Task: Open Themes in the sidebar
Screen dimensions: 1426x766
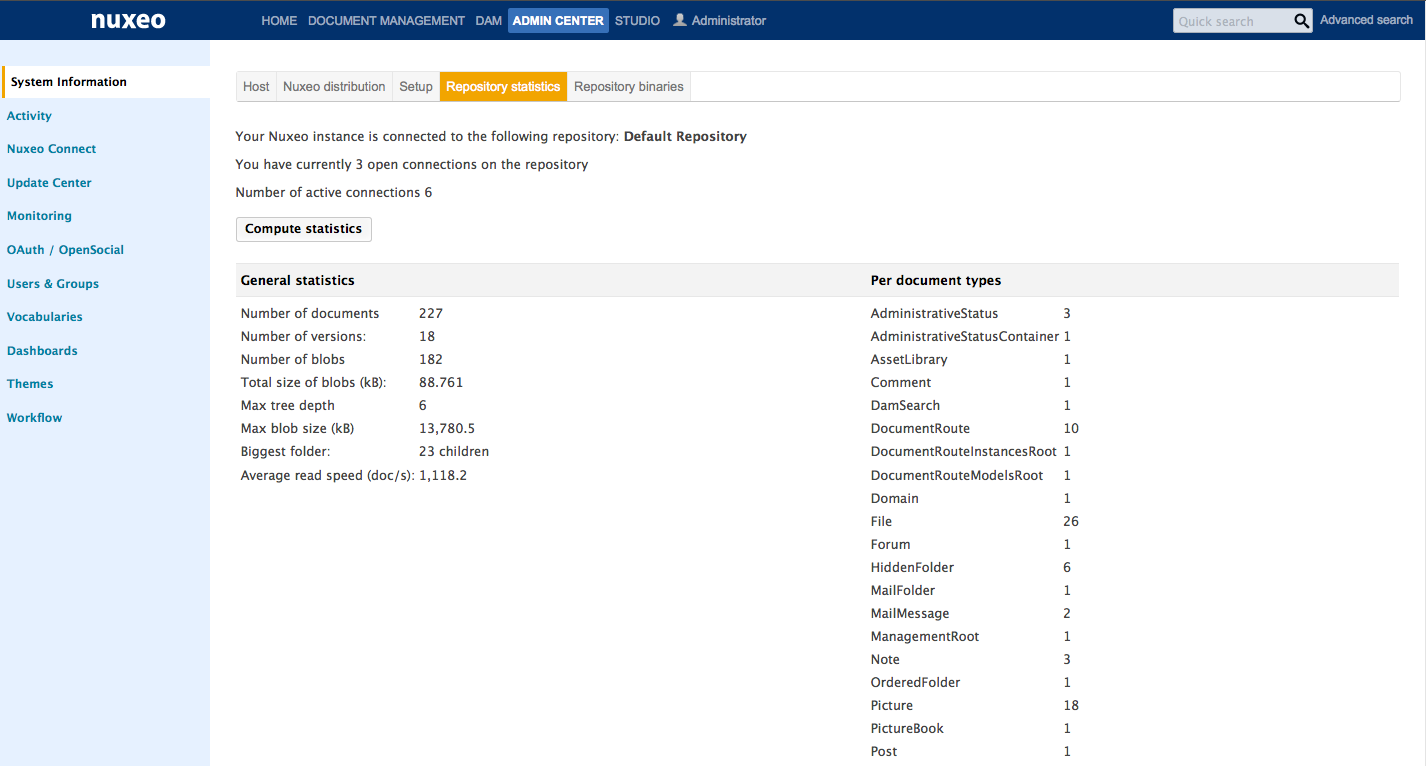Action: click(x=30, y=384)
